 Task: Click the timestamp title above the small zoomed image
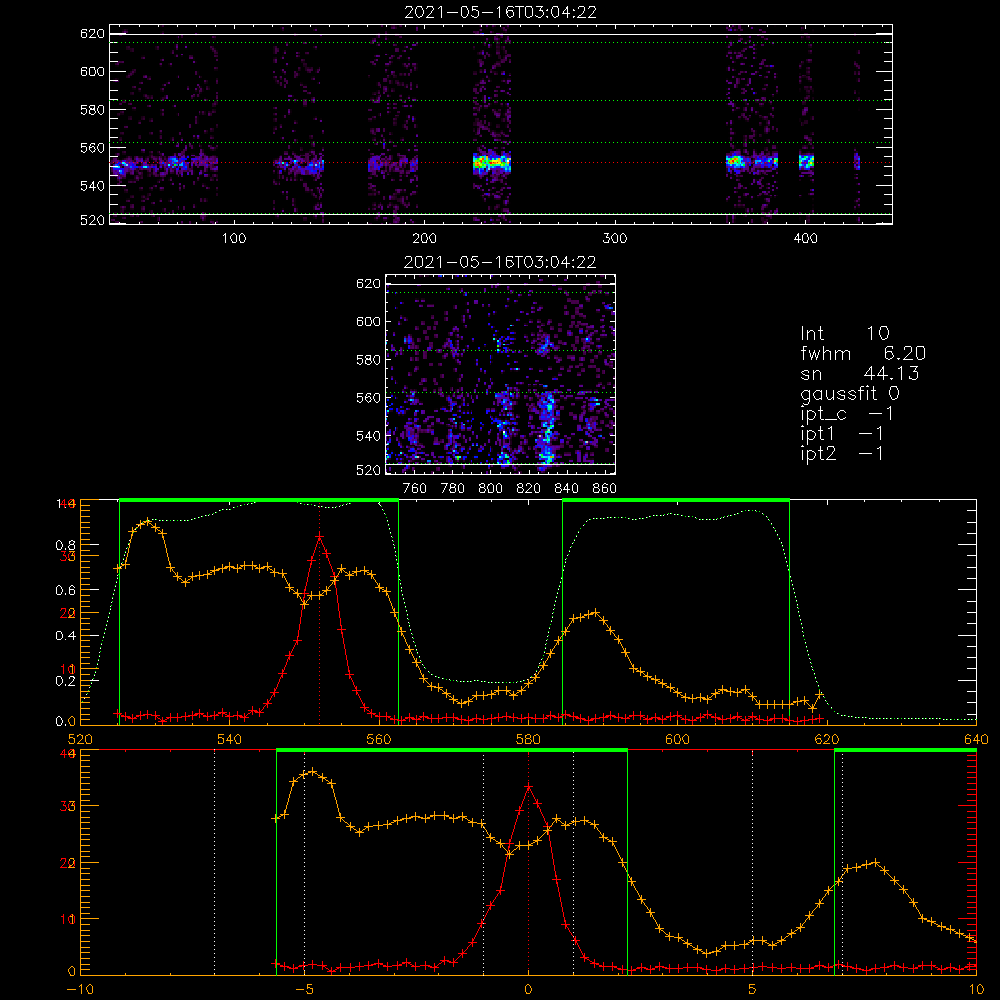[x=500, y=262]
